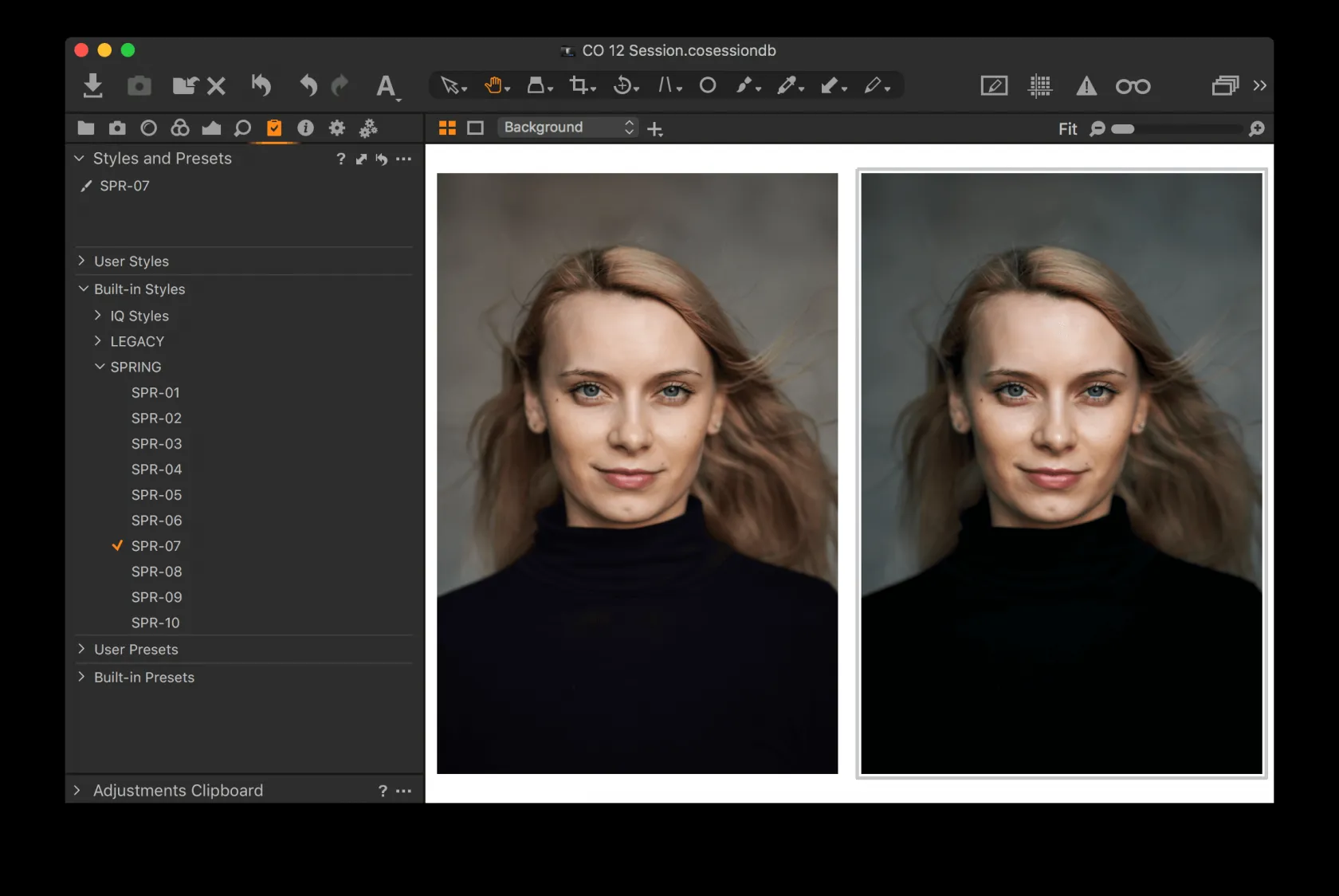This screenshot has width=1339, height=896.
Task: Click the Import Images download icon
Action: 92,85
